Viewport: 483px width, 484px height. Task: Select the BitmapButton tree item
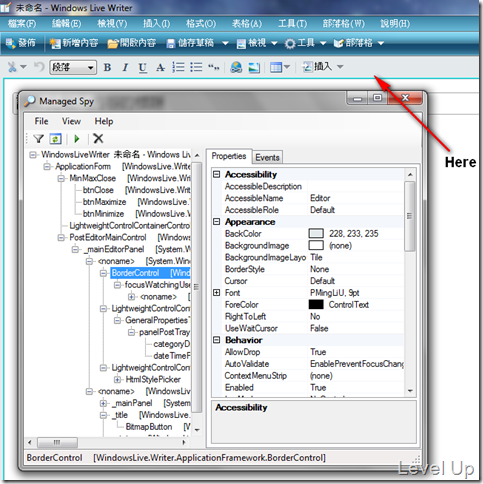pyautogui.click(x=149, y=427)
